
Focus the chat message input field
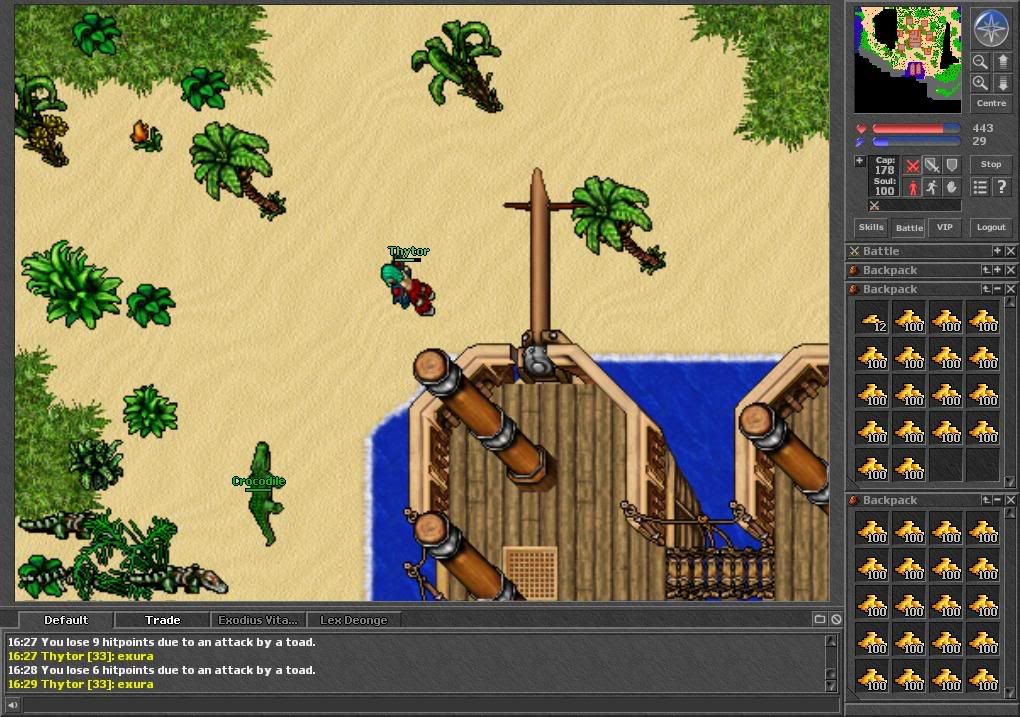tap(429, 705)
